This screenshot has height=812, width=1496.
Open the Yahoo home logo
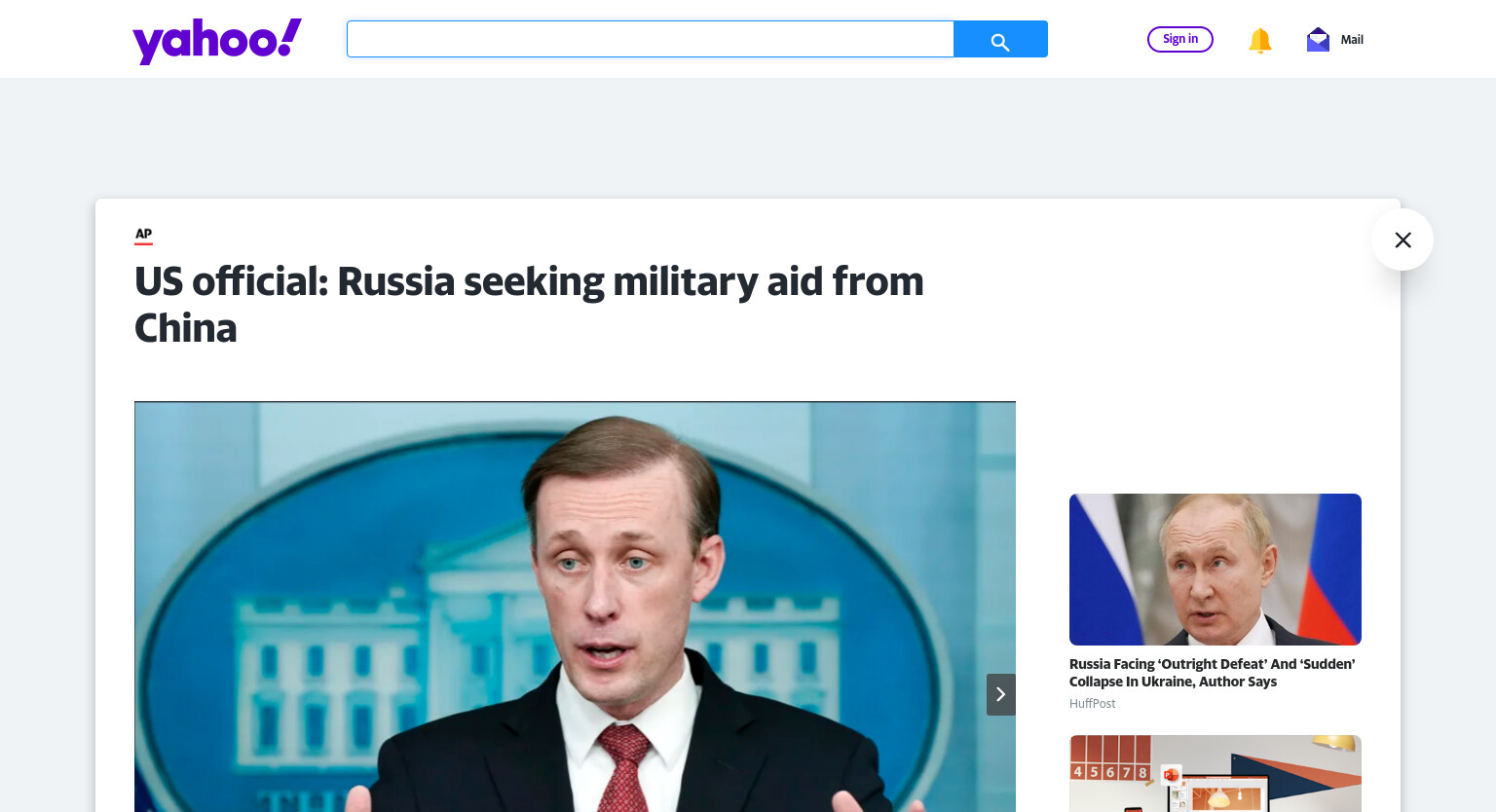[217, 41]
